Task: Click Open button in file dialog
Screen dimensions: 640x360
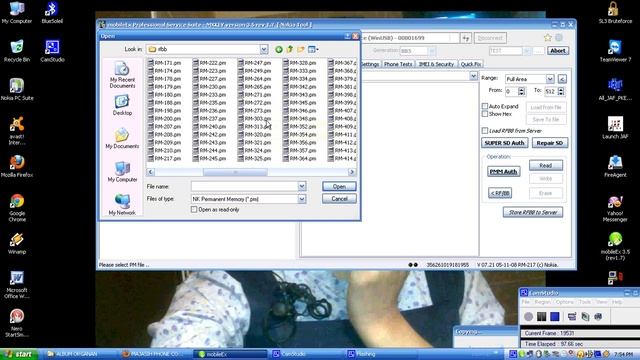Action: coord(339,187)
